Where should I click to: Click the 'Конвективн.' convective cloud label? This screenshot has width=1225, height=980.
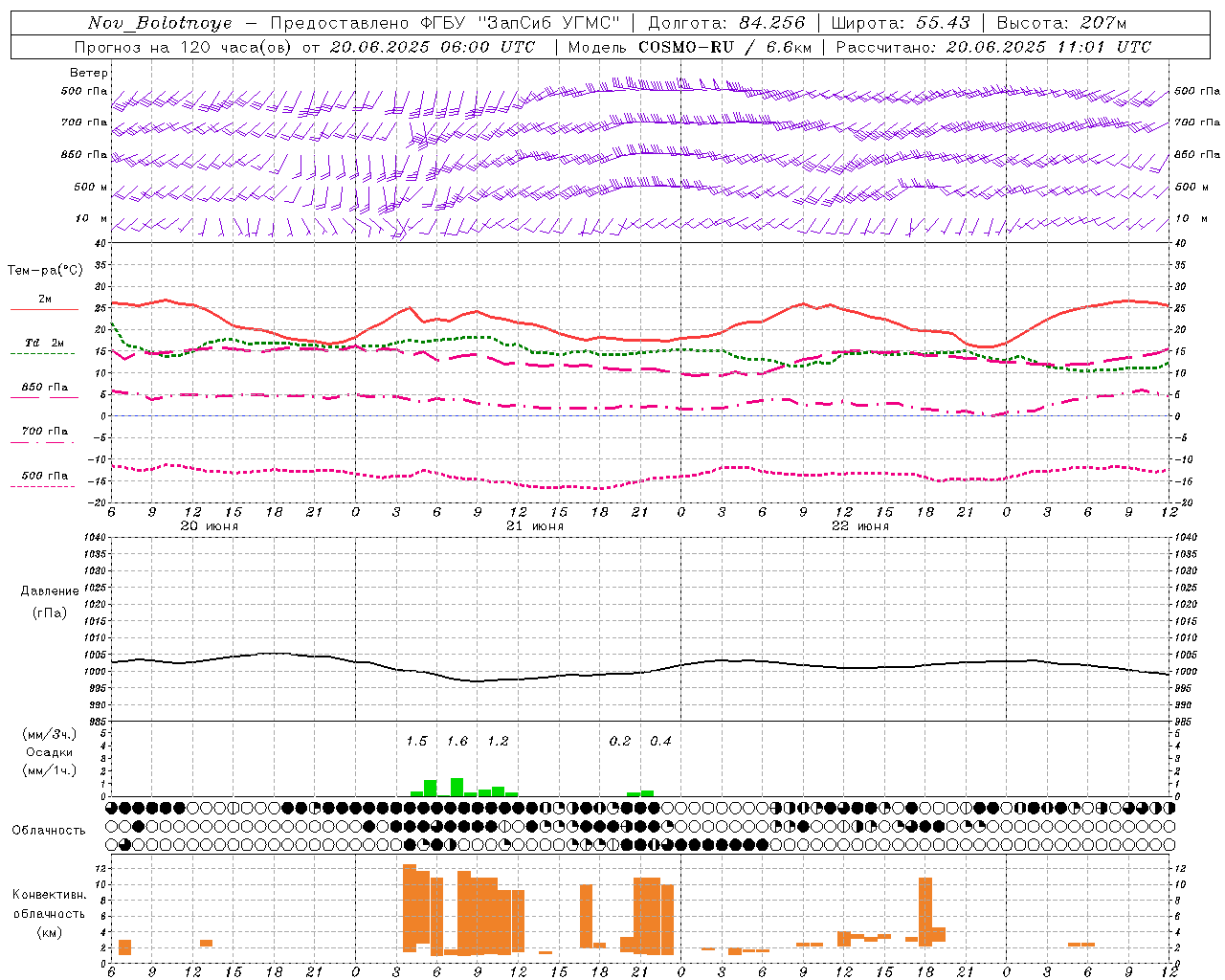[x=49, y=895]
